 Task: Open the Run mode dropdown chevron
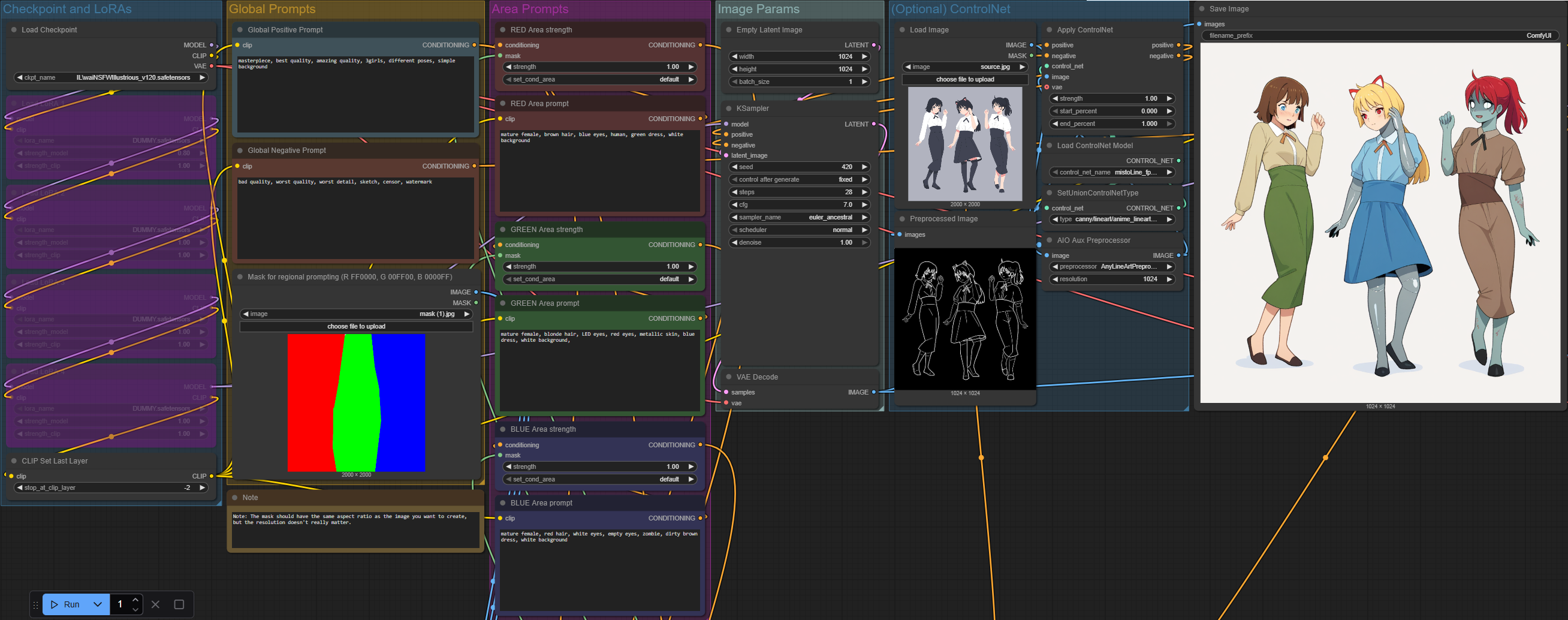click(97, 604)
